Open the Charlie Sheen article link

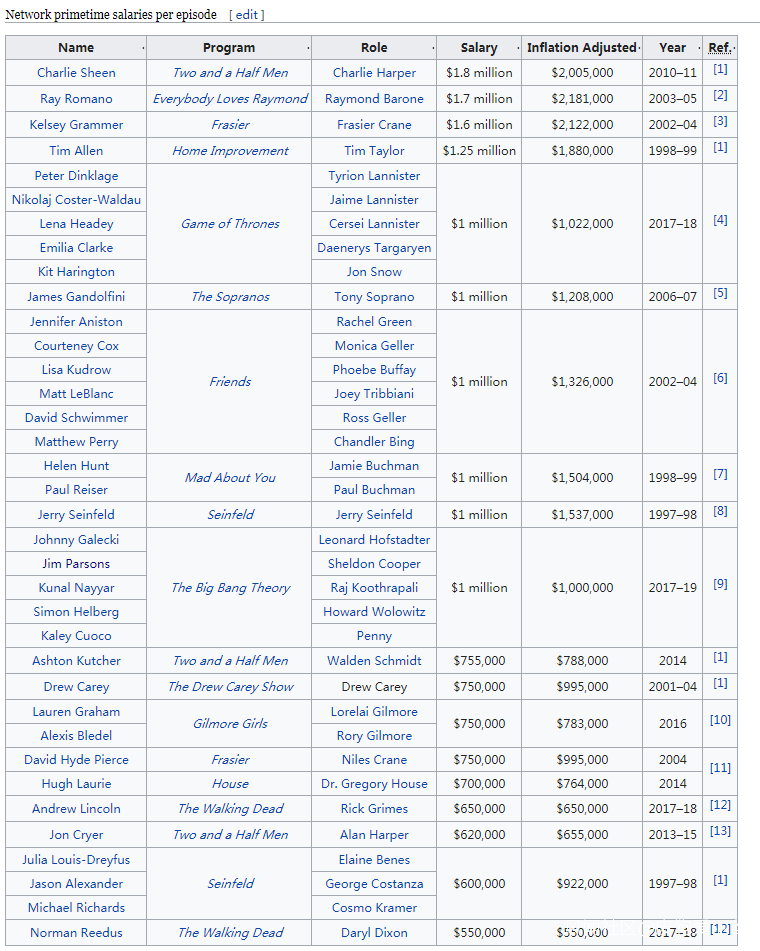(x=76, y=73)
